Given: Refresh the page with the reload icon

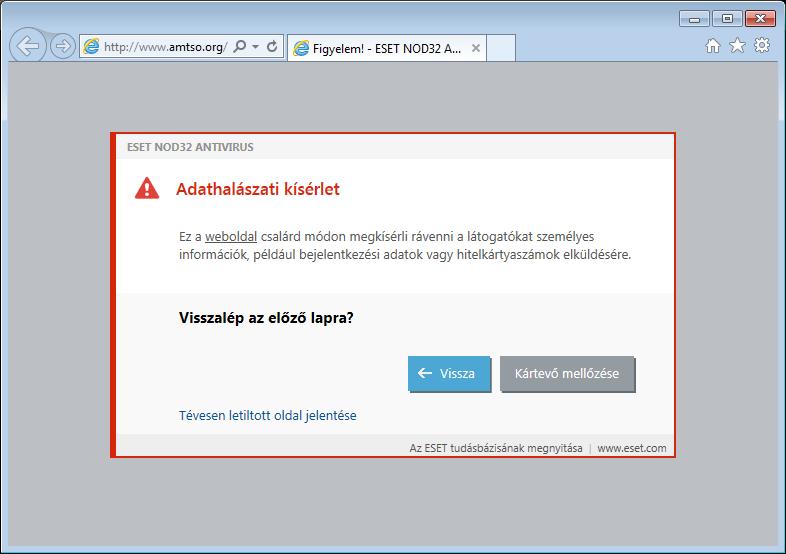Looking at the screenshot, I should (x=272, y=46).
